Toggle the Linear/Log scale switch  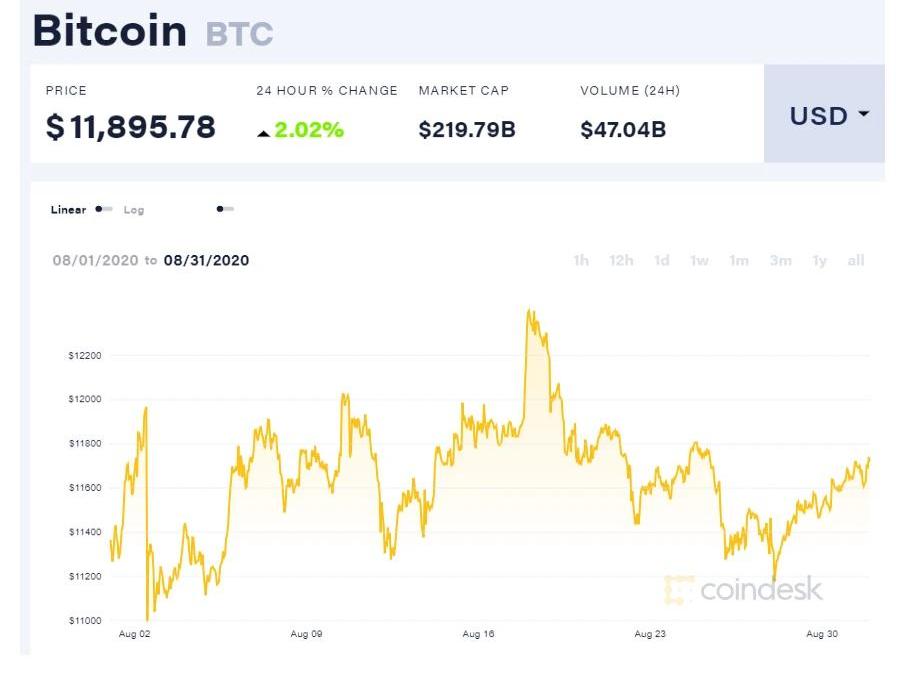coord(104,210)
